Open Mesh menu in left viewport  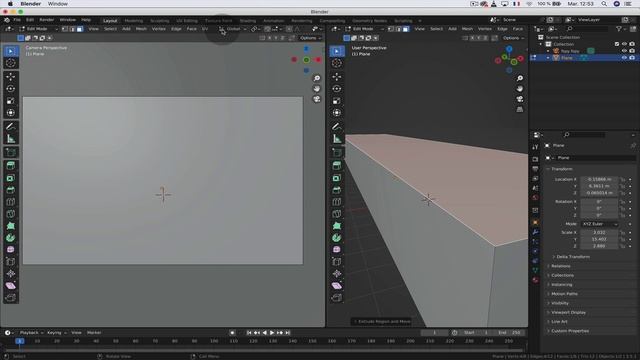[x=141, y=29]
